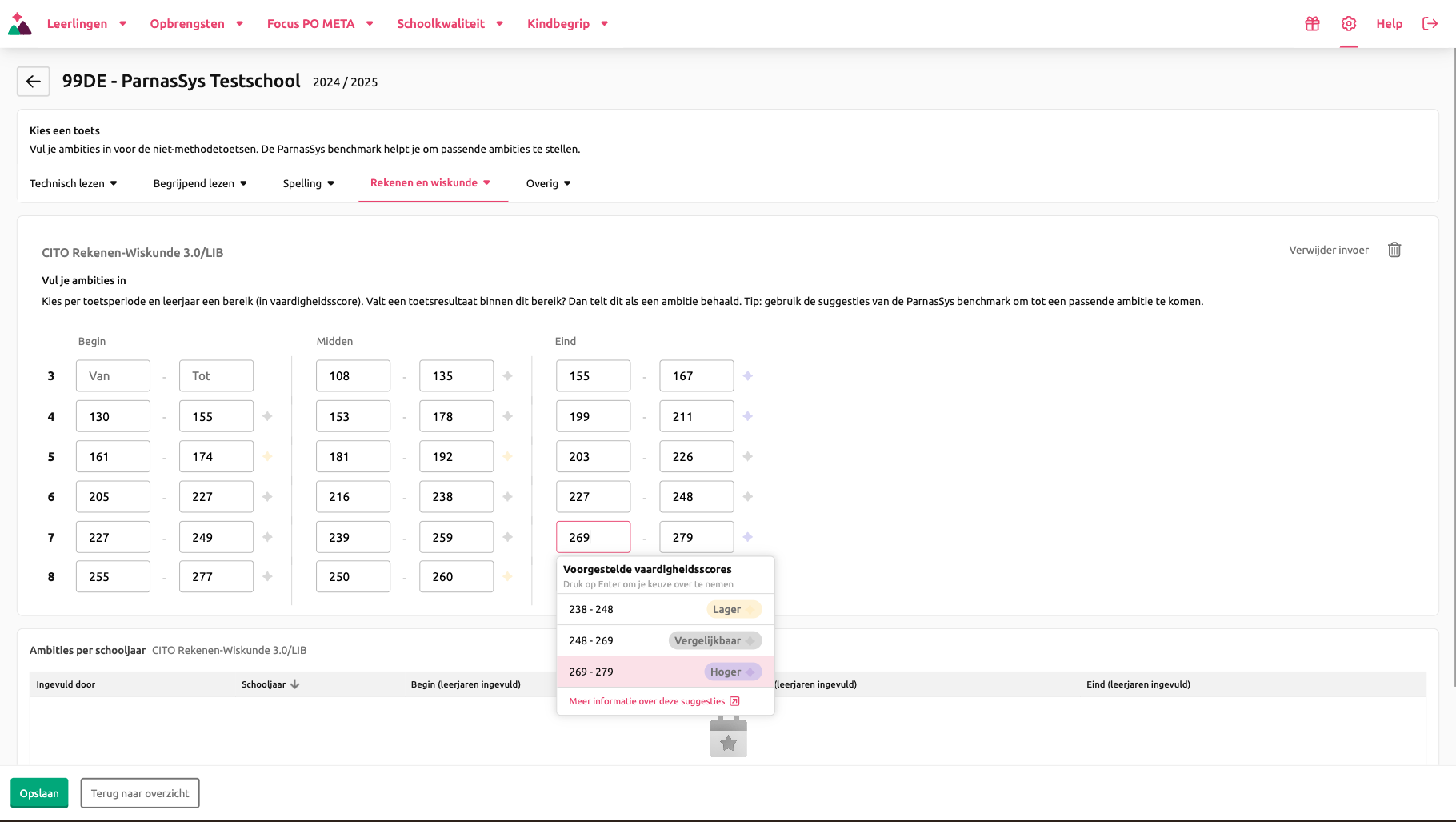This screenshot has height=822, width=1456.
Task: Sort by Schooljaar arrow icon
Action: pos(295,684)
